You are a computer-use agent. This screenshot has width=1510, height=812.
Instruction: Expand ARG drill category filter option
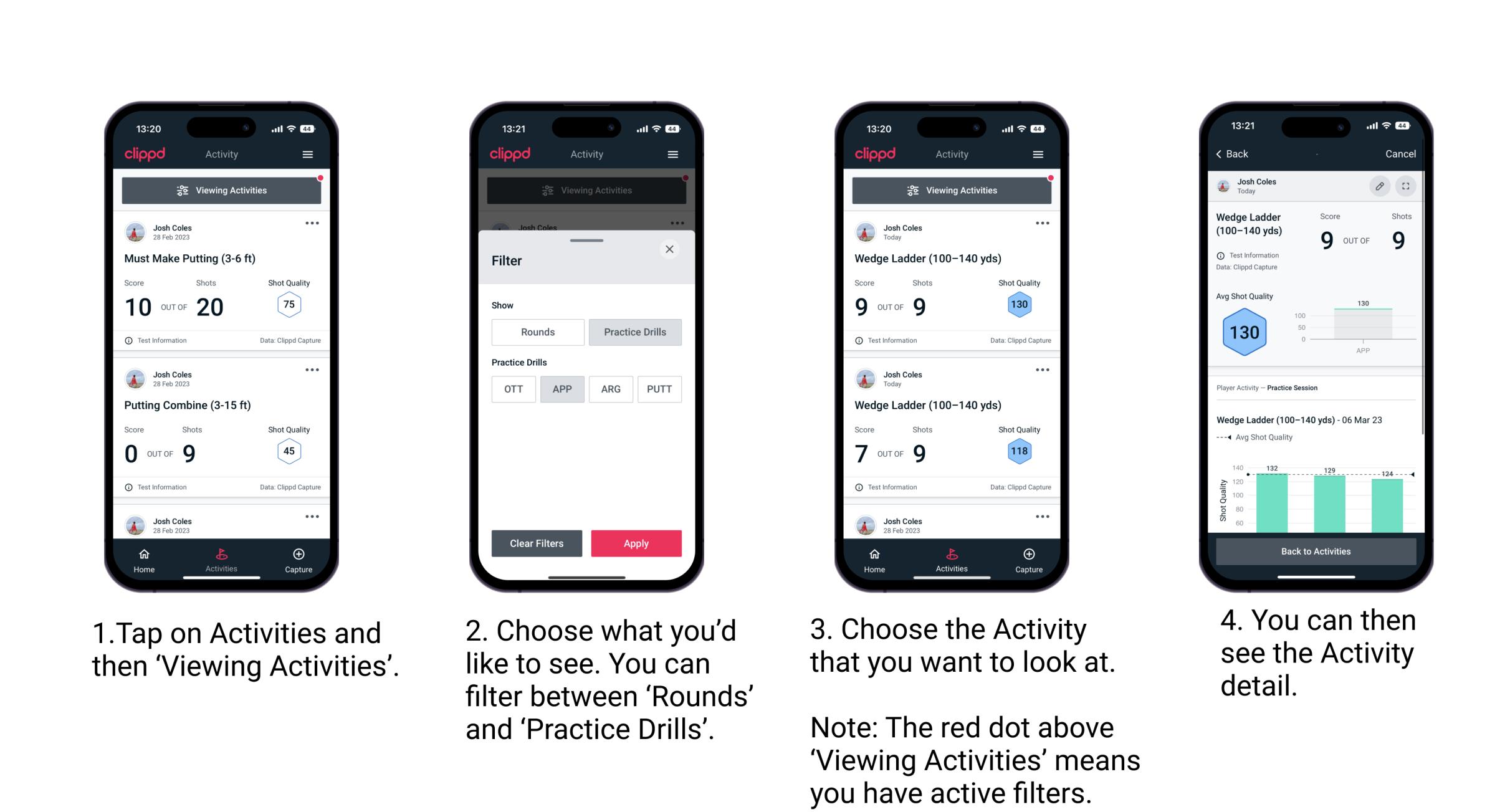click(608, 389)
